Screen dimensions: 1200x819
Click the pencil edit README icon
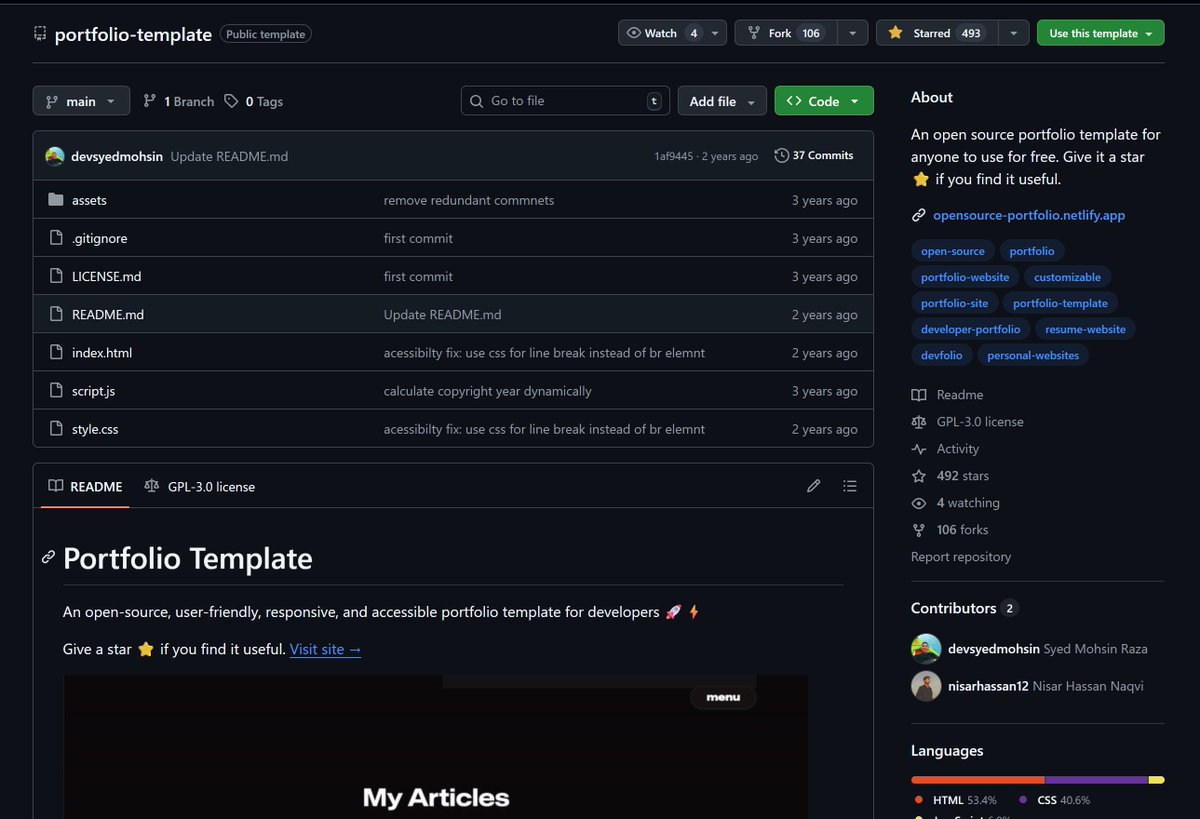(x=814, y=486)
